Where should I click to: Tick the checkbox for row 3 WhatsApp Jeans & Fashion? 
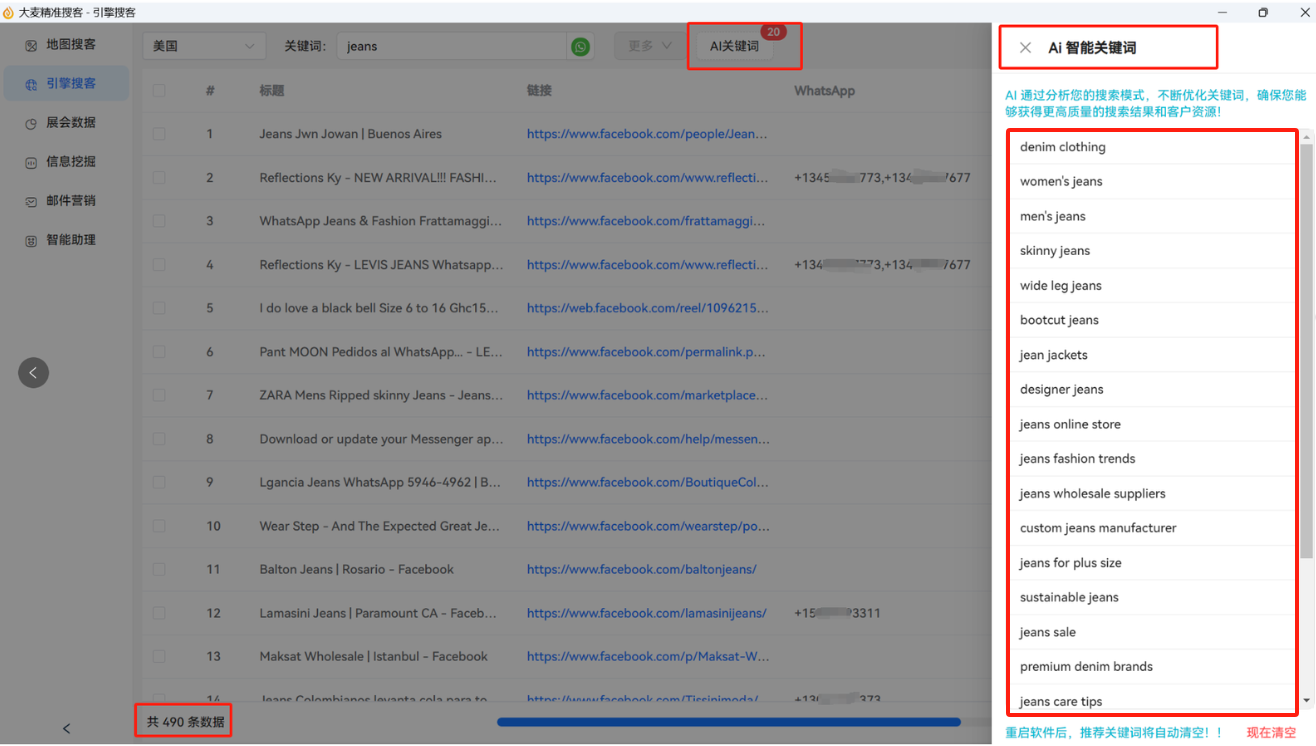coord(159,221)
